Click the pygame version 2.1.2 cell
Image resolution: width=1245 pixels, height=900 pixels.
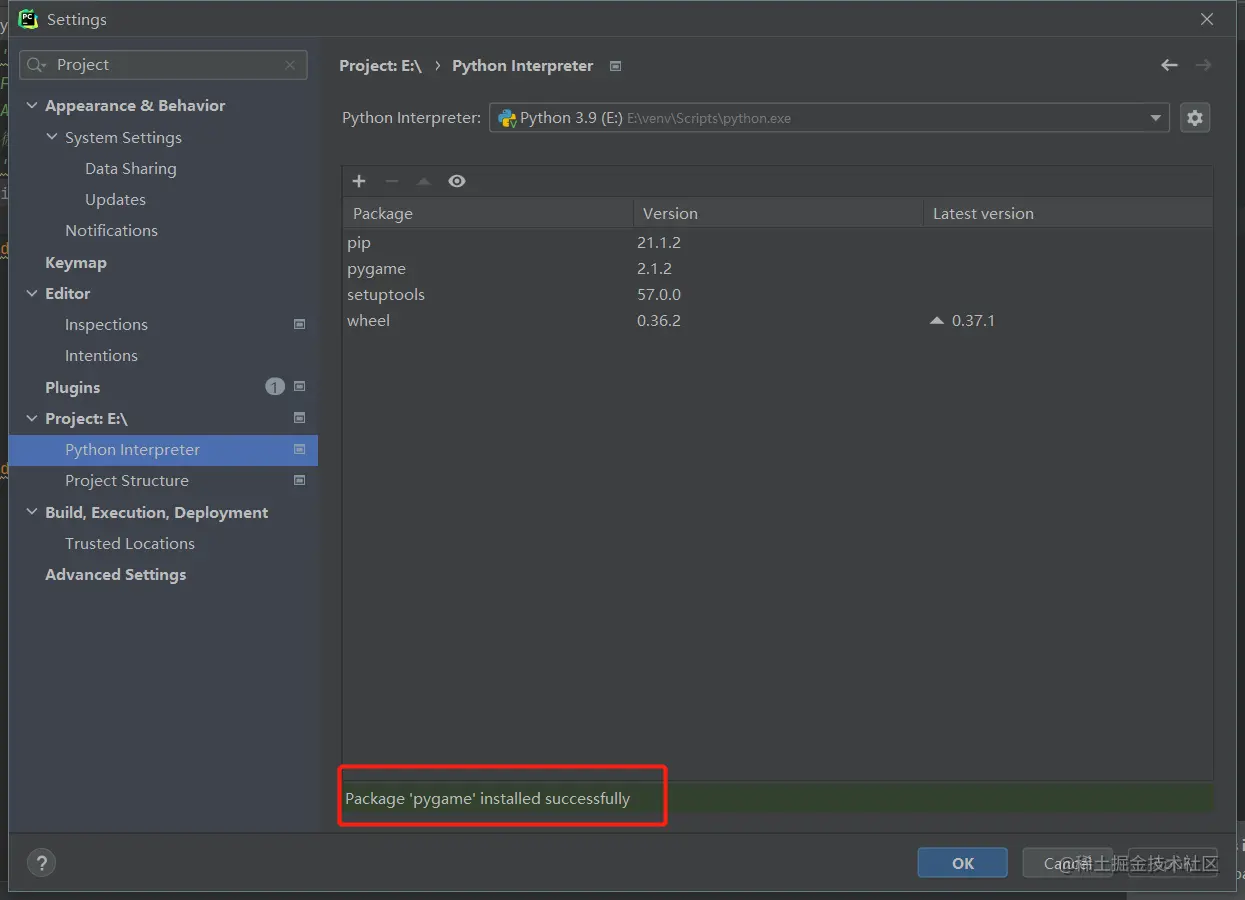[654, 269]
